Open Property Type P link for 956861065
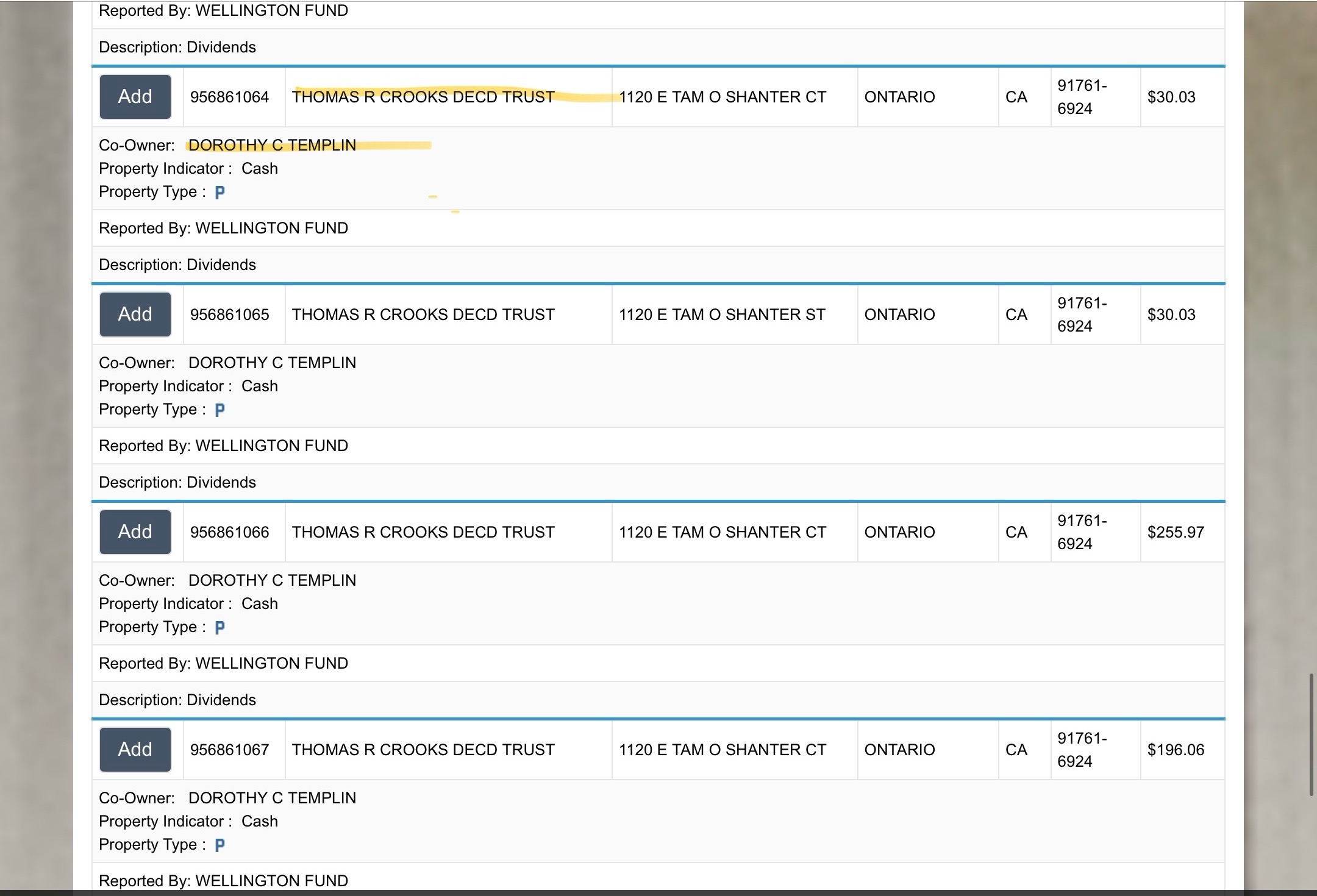Screen dimensions: 1317x896 click(220, 410)
